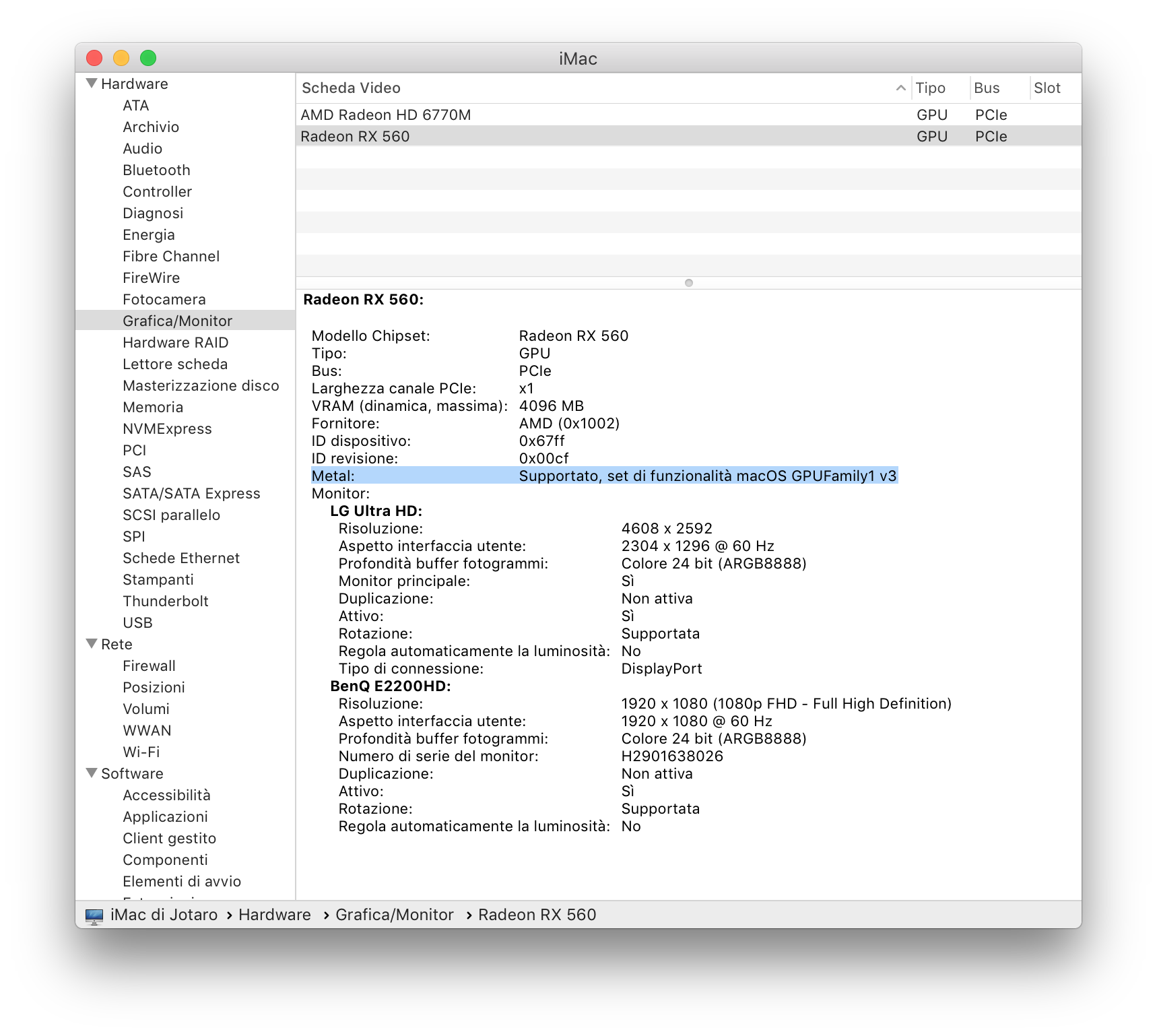Viewport: 1157px width, 1036px height.
Task: Click the Hardware section label
Action: coord(135,84)
